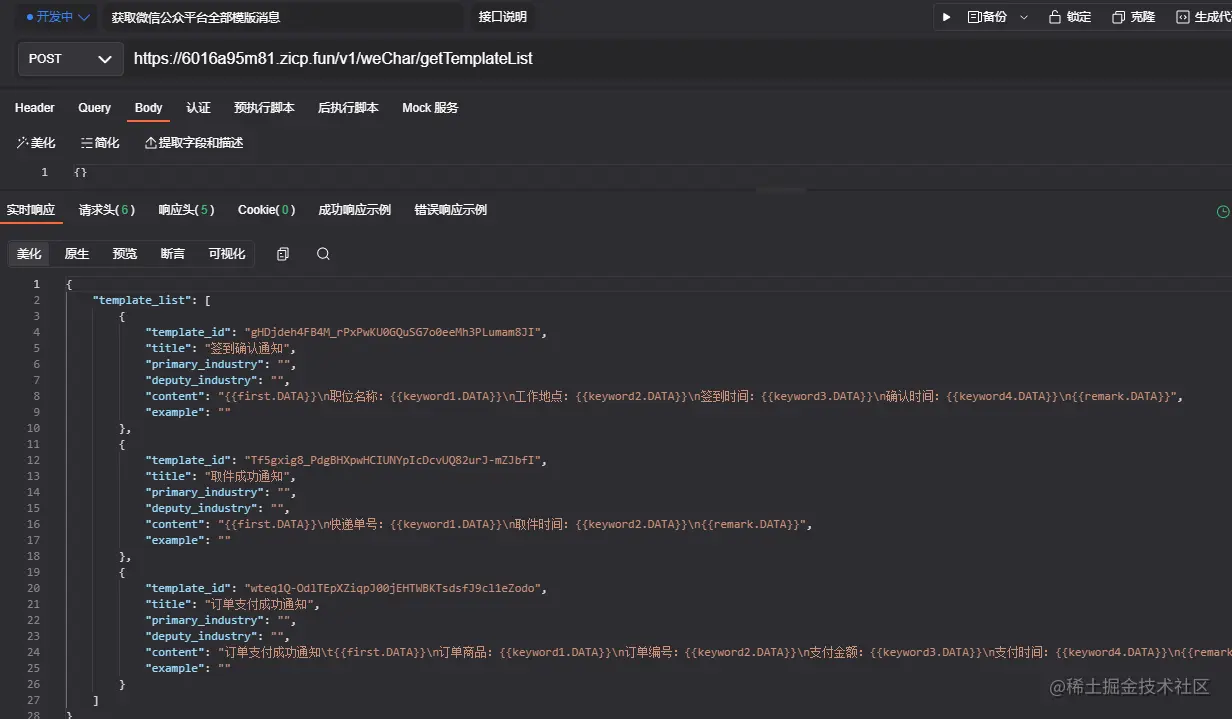Select the Body tab
Screen dimensions: 1232x719
[149, 108]
